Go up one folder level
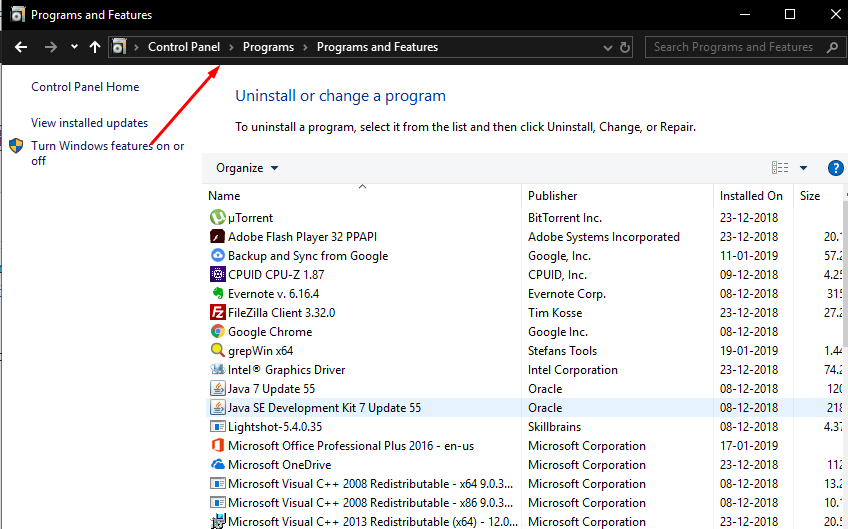This screenshot has width=848, height=529. pyautogui.click(x=95, y=47)
